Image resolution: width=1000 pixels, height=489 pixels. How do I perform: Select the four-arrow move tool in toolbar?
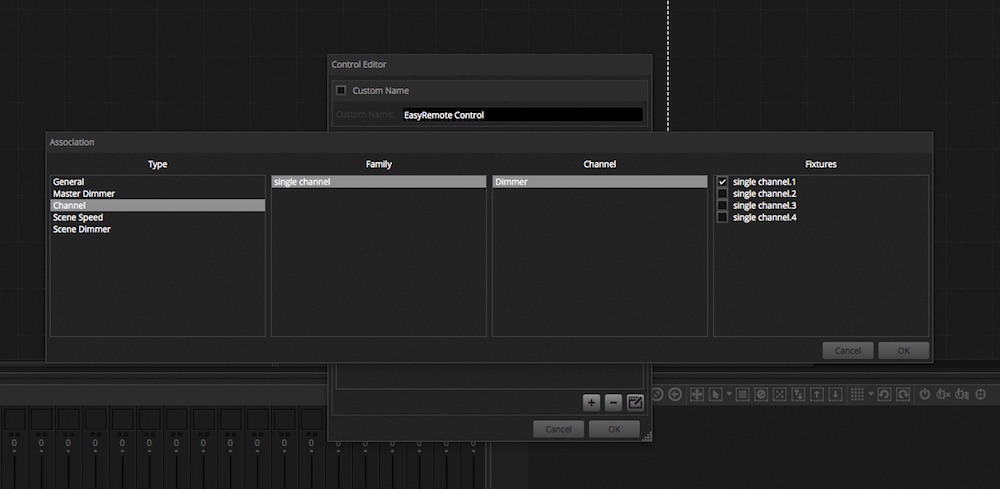697,395
